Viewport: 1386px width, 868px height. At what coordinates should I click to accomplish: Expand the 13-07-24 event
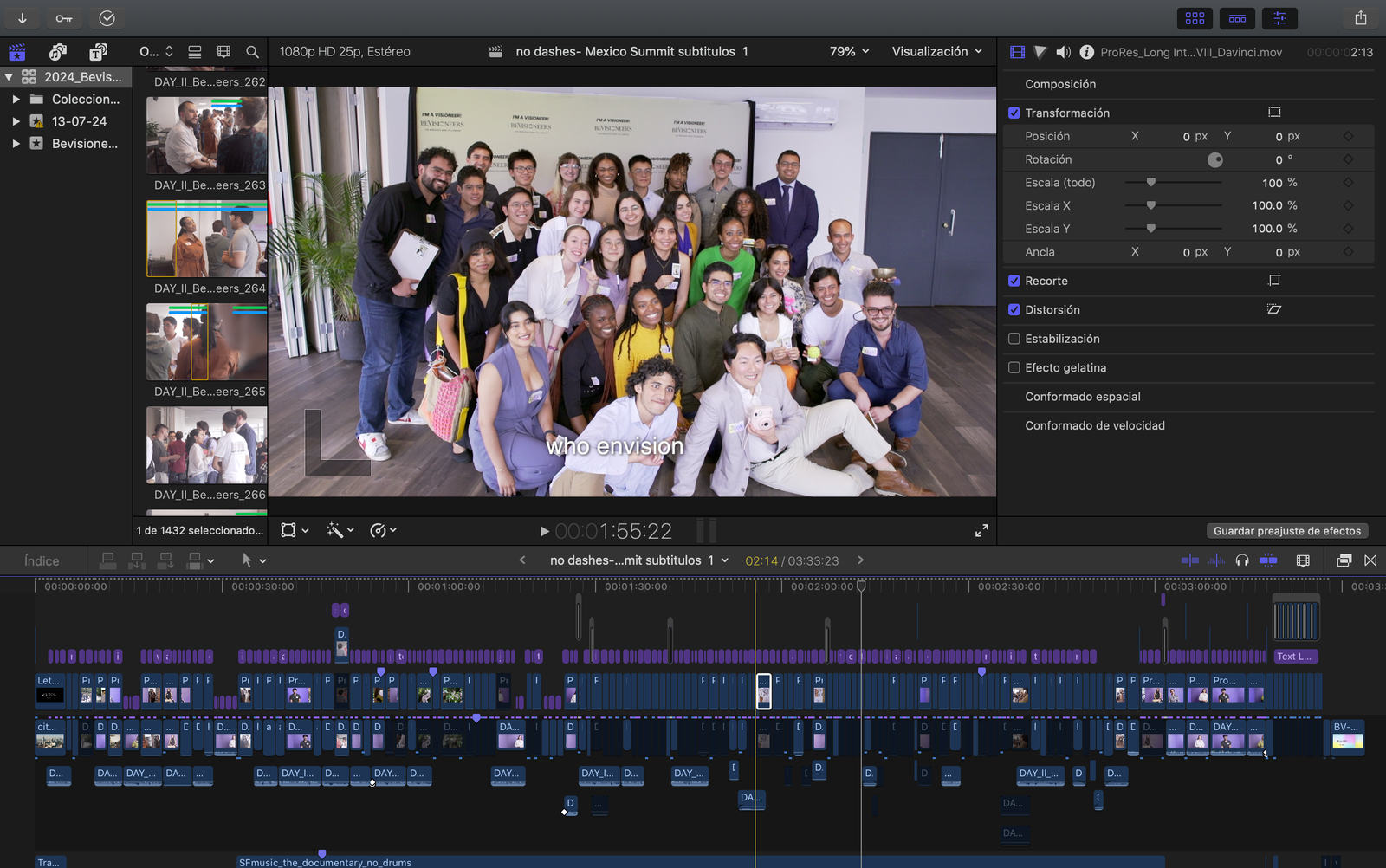point(16,121)
